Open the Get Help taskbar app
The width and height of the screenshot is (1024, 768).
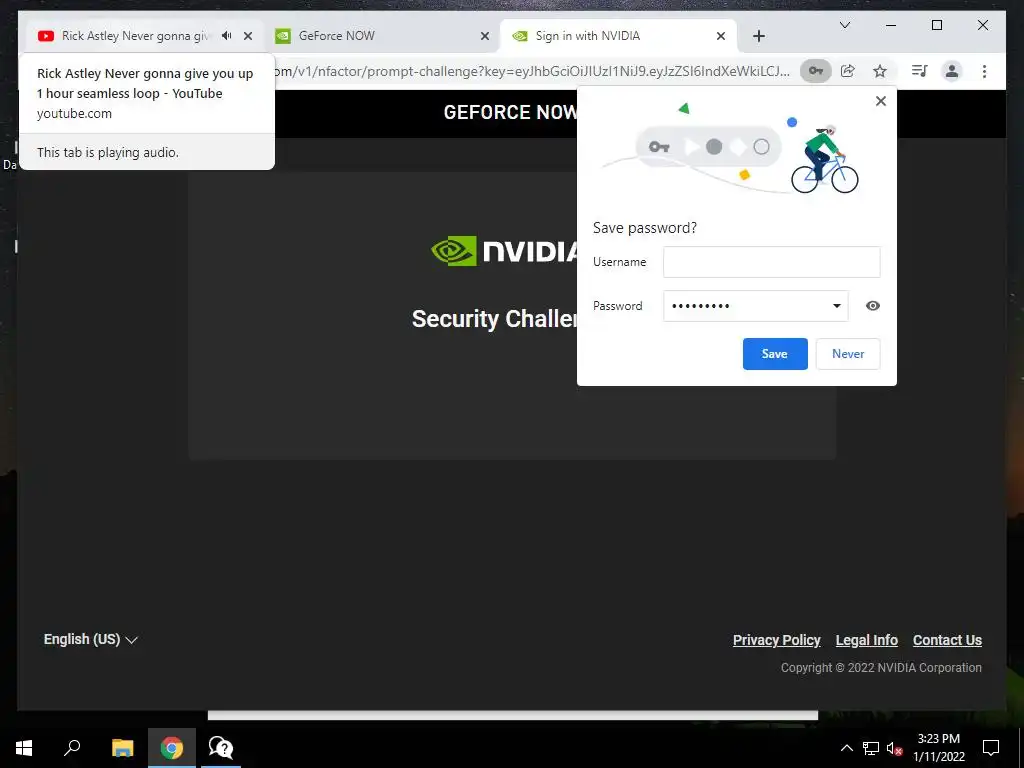pyautogui.click(x=221, y=748)
